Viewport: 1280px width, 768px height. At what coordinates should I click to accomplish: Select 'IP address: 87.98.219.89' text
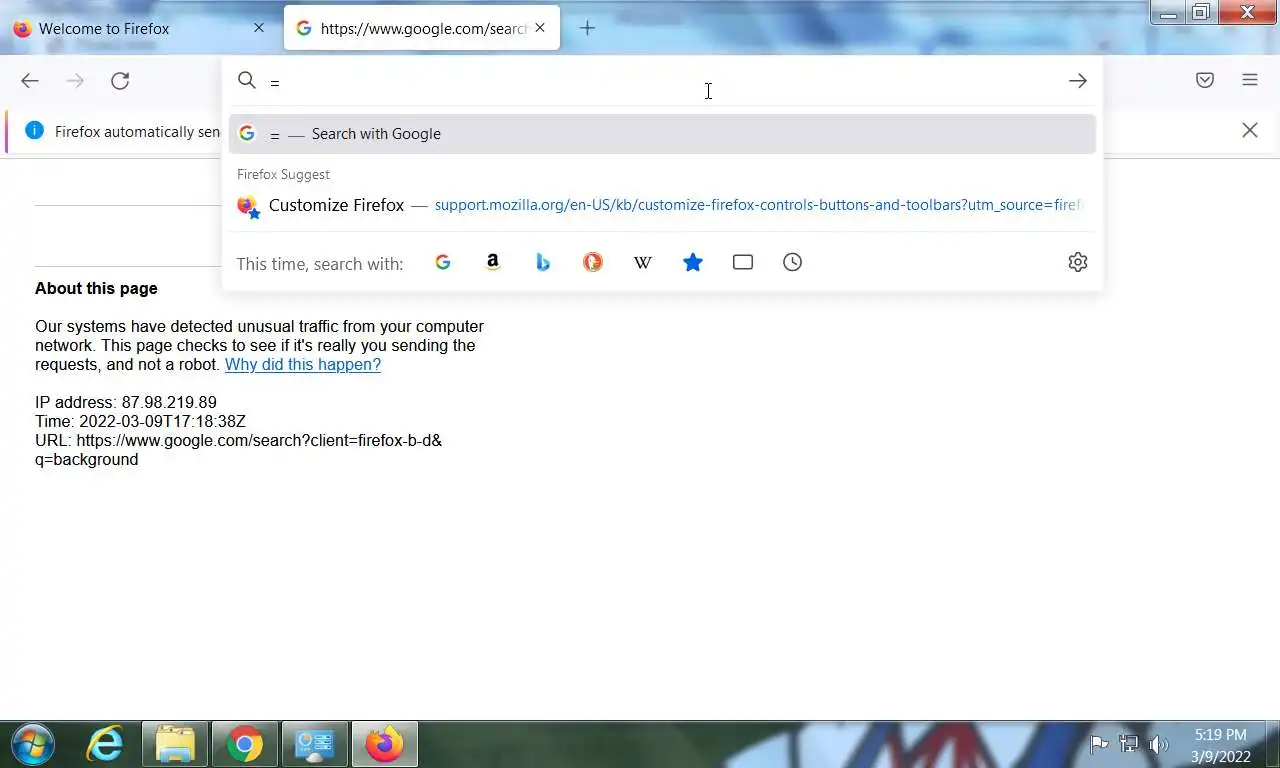[126, 402]
